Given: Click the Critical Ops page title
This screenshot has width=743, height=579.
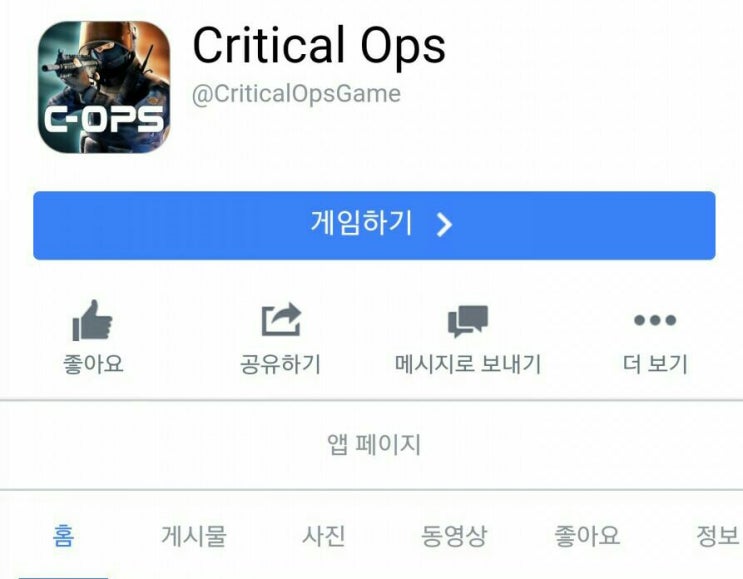Looking at the screenshot, I should 319,45.
